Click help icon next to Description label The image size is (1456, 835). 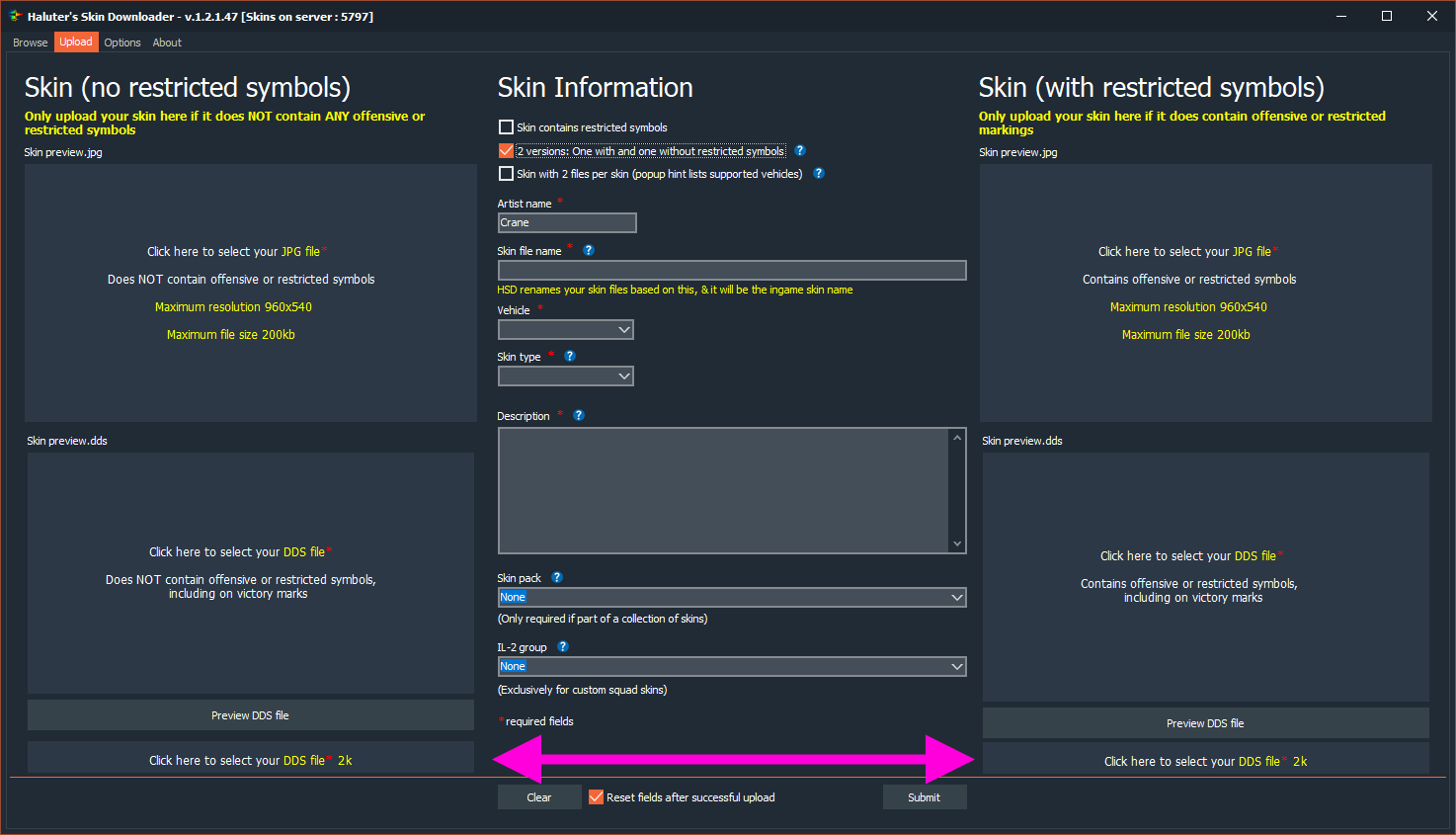[x=579, y=415]
